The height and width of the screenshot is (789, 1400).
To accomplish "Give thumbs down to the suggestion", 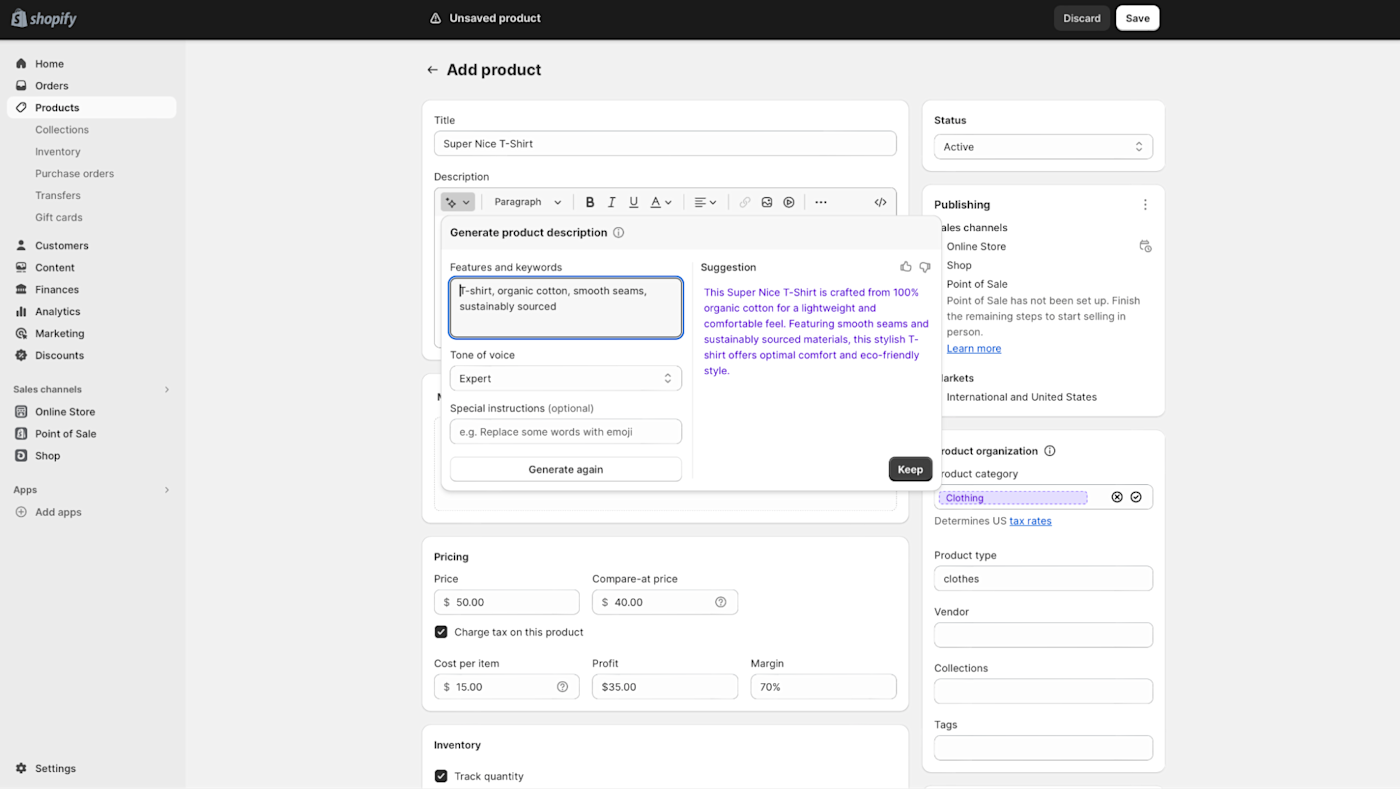I will pos(925,267).
